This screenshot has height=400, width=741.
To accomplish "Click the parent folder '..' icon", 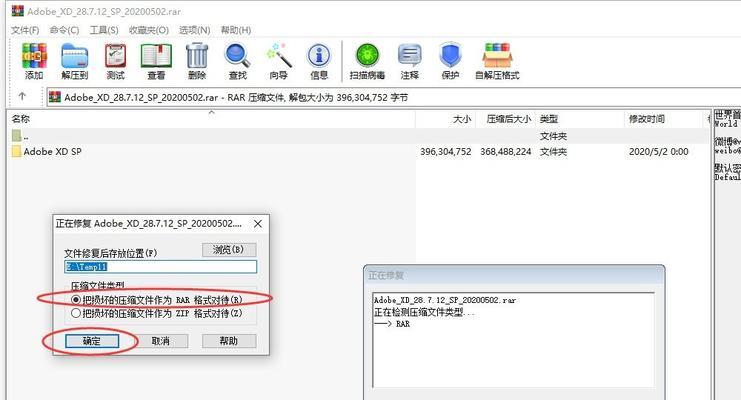I will [17, 136].
